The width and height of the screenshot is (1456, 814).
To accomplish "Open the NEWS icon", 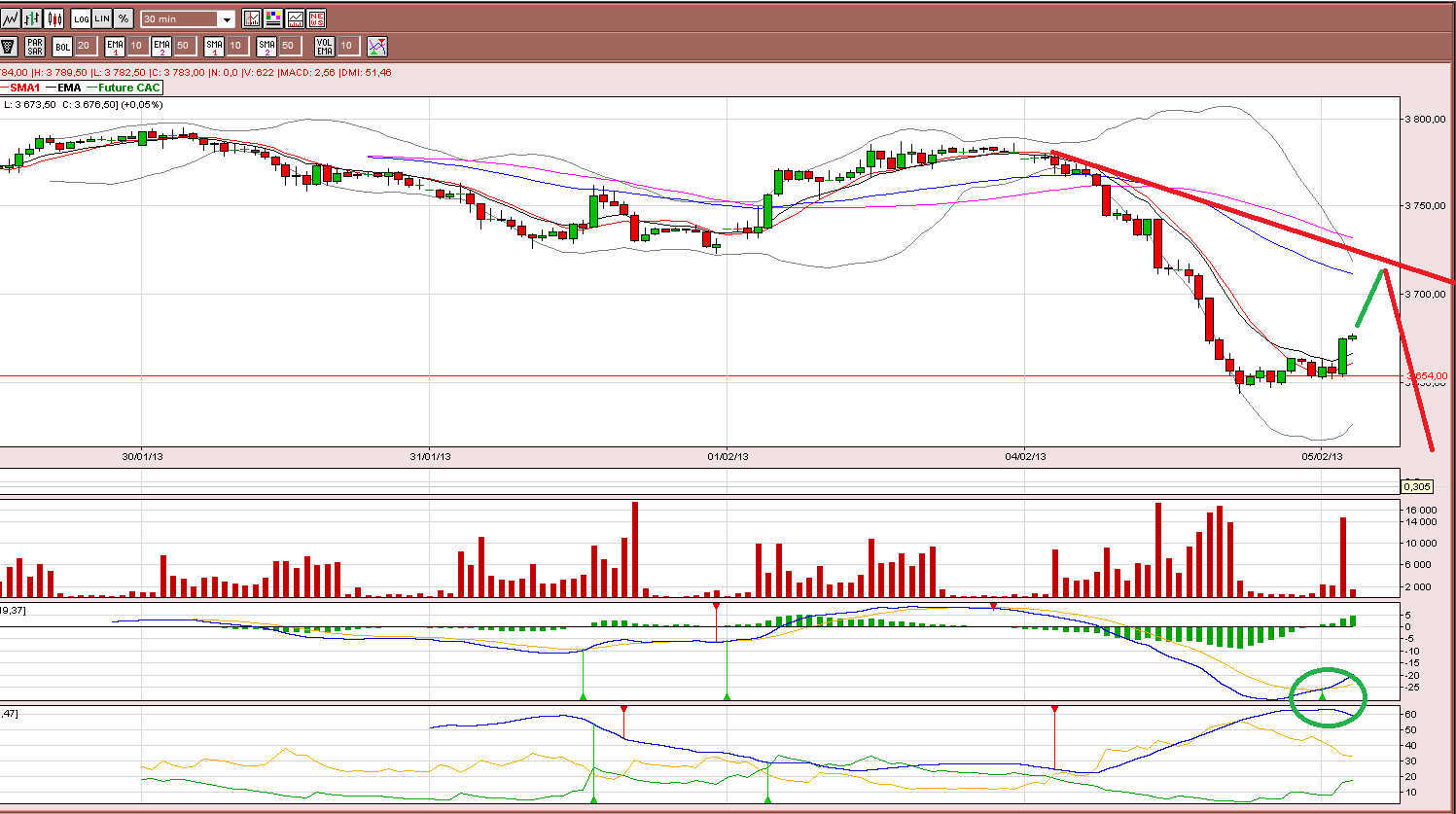I will point(316,18).
